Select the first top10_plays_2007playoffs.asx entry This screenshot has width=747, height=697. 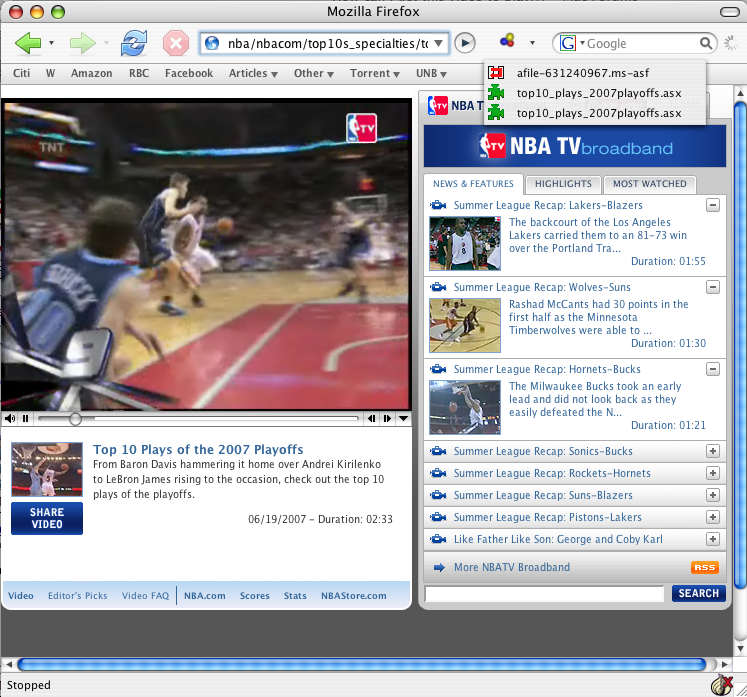595,93
